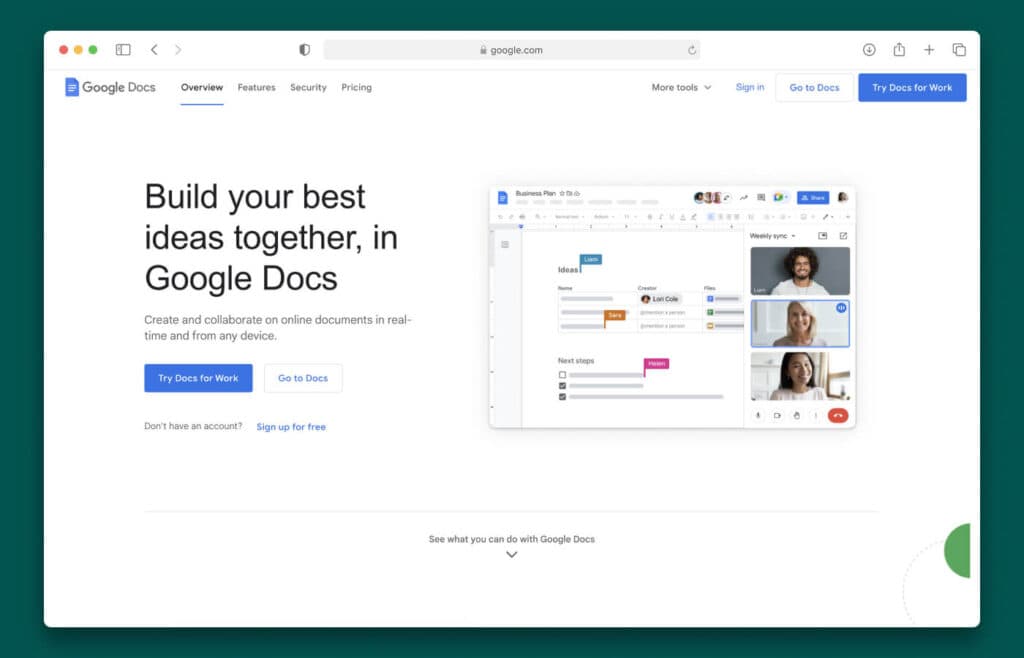
Task: Click the Safari privacy shield icon
Action: point(304,49)
